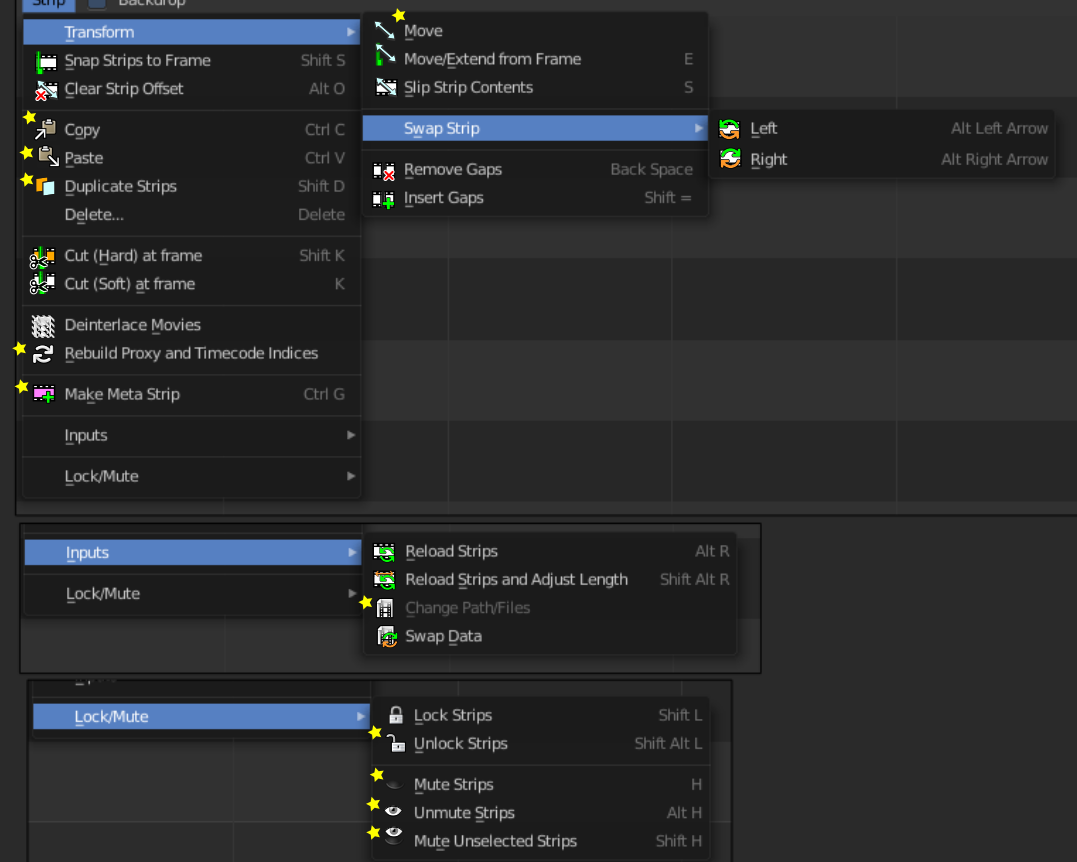Select the Remove Gaps icon
The height and width of the screenshot is (862, 1077).
(383, 170)
